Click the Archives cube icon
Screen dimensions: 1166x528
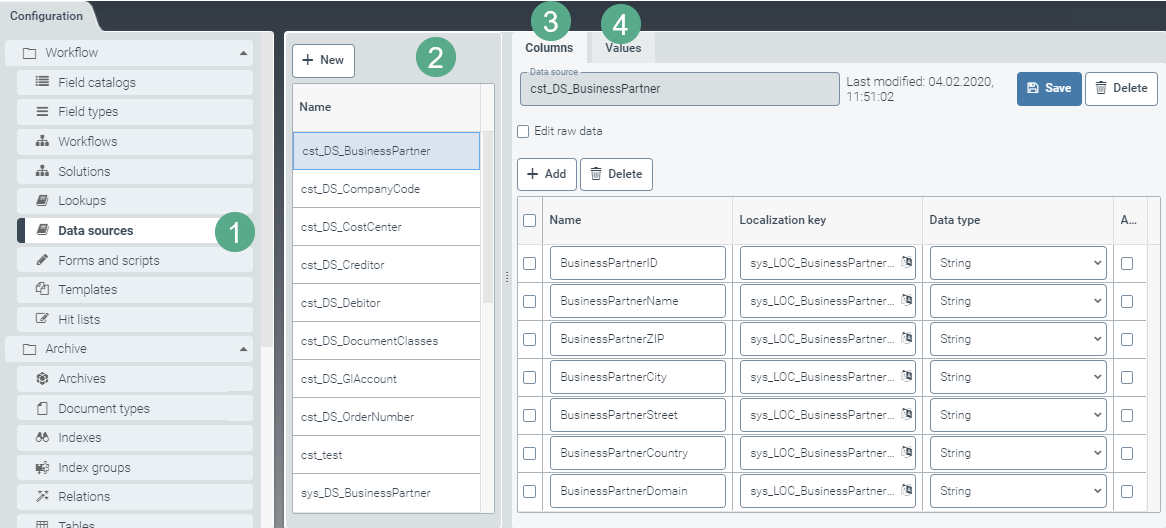(x=42, y=378)
